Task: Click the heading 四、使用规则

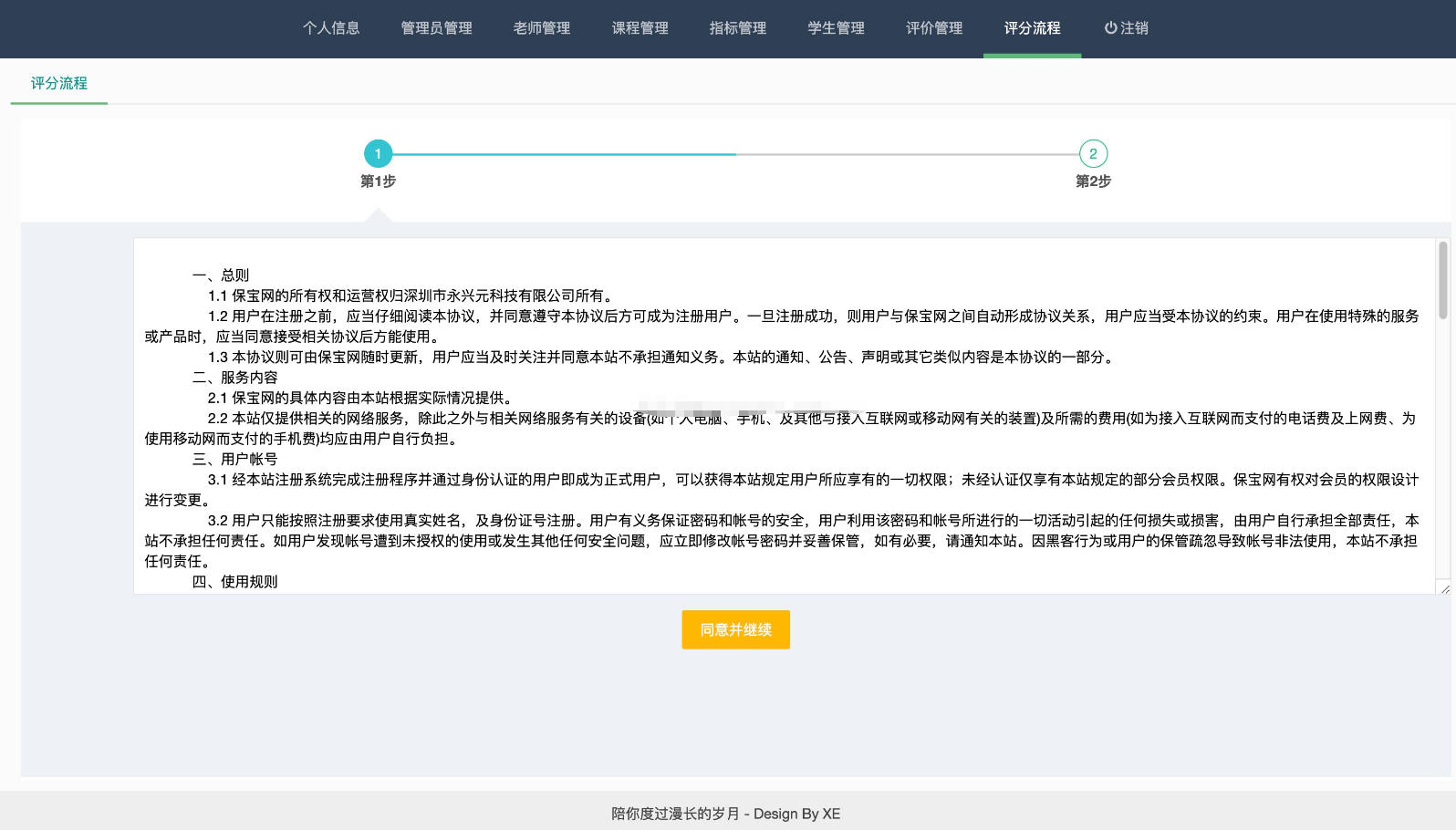Action: coord(235,582)
